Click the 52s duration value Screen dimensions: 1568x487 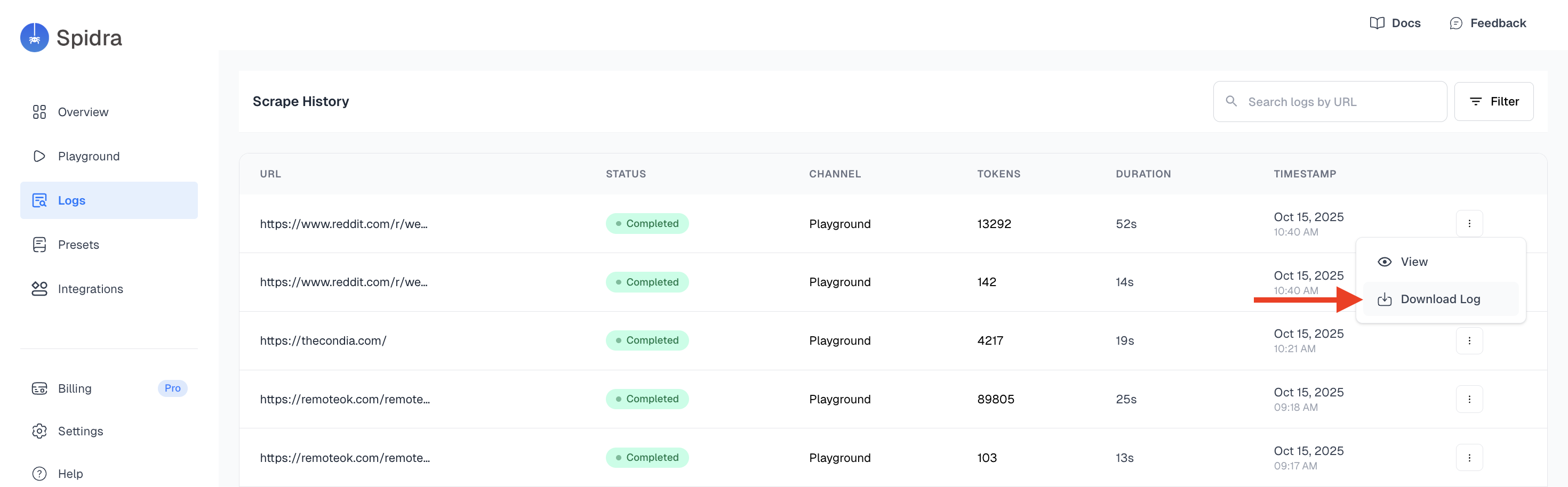(x=1125, y=224)
